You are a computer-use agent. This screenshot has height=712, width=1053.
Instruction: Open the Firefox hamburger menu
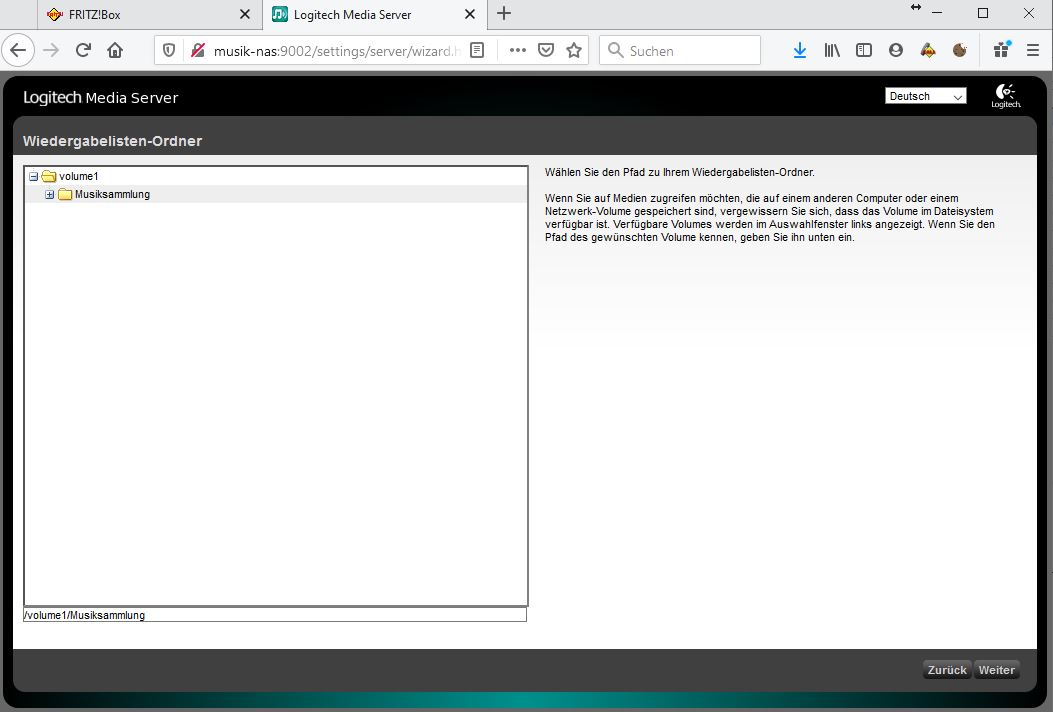[x=1033, y=50]
